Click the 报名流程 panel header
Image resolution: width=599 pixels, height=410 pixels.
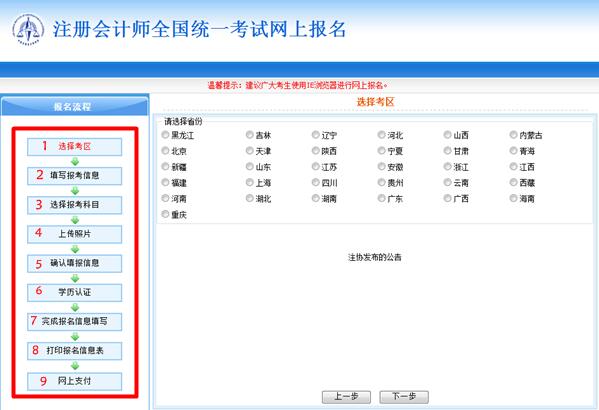click(74, 106)
